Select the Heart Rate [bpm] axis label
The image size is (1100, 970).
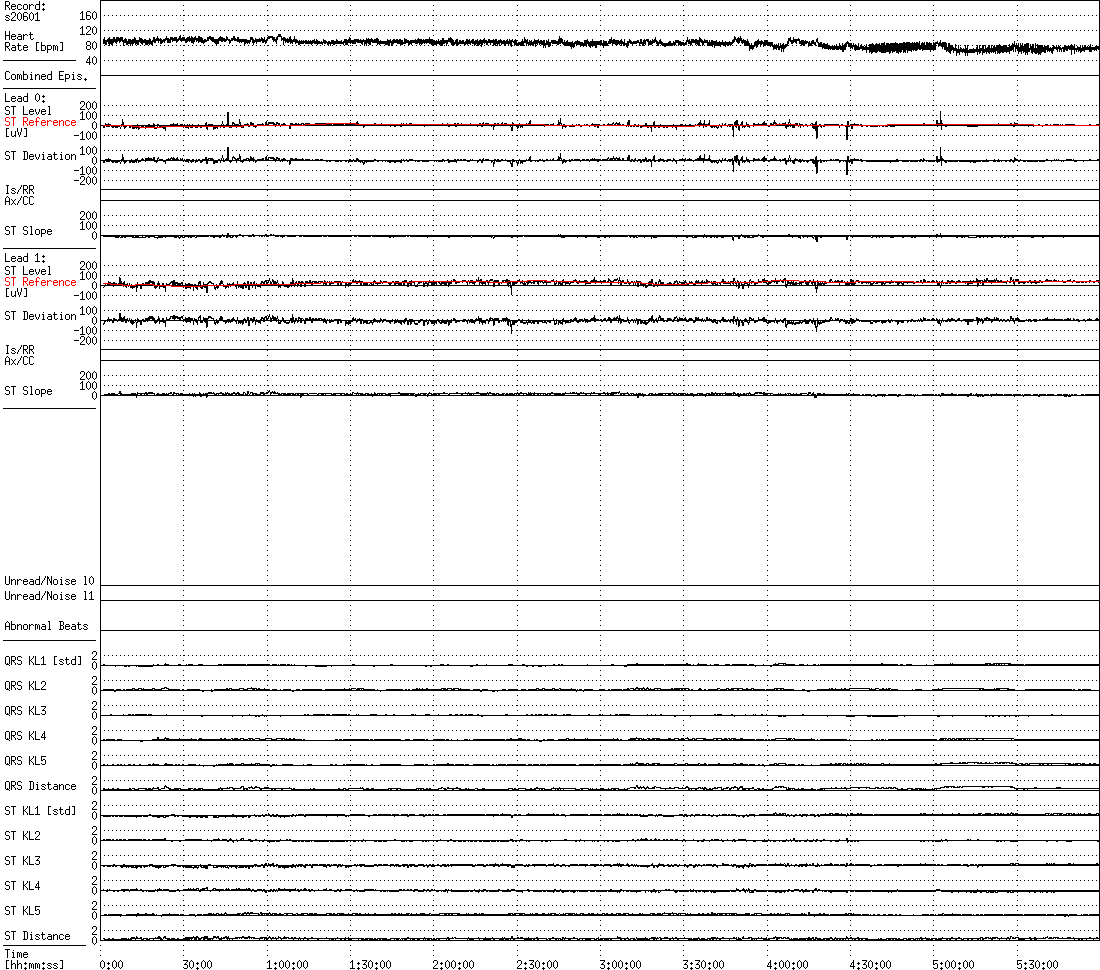tap(25, 42)
